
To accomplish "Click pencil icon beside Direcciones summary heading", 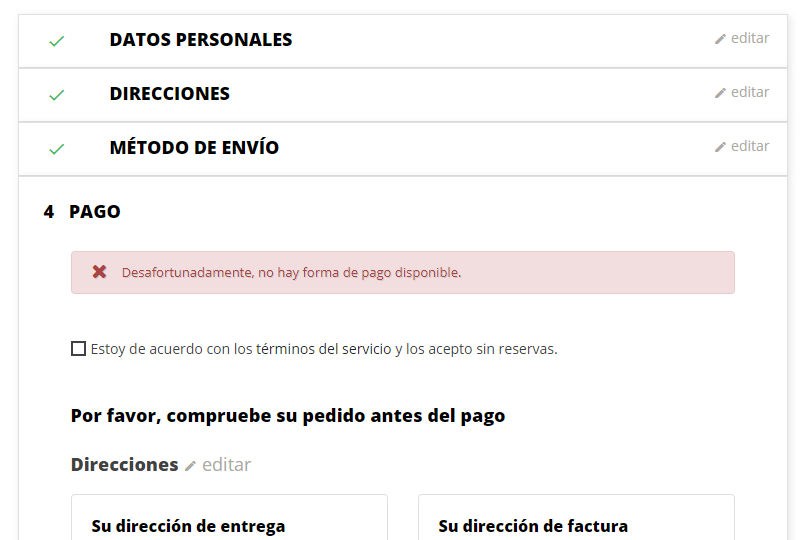I will [190, 466].
